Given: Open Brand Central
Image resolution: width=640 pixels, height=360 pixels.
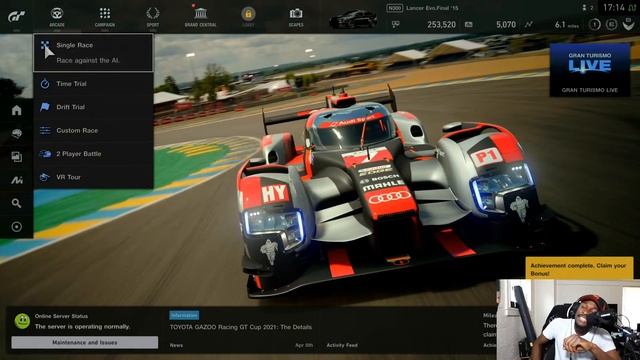Looking at the screenshot, I should [200, 17].
